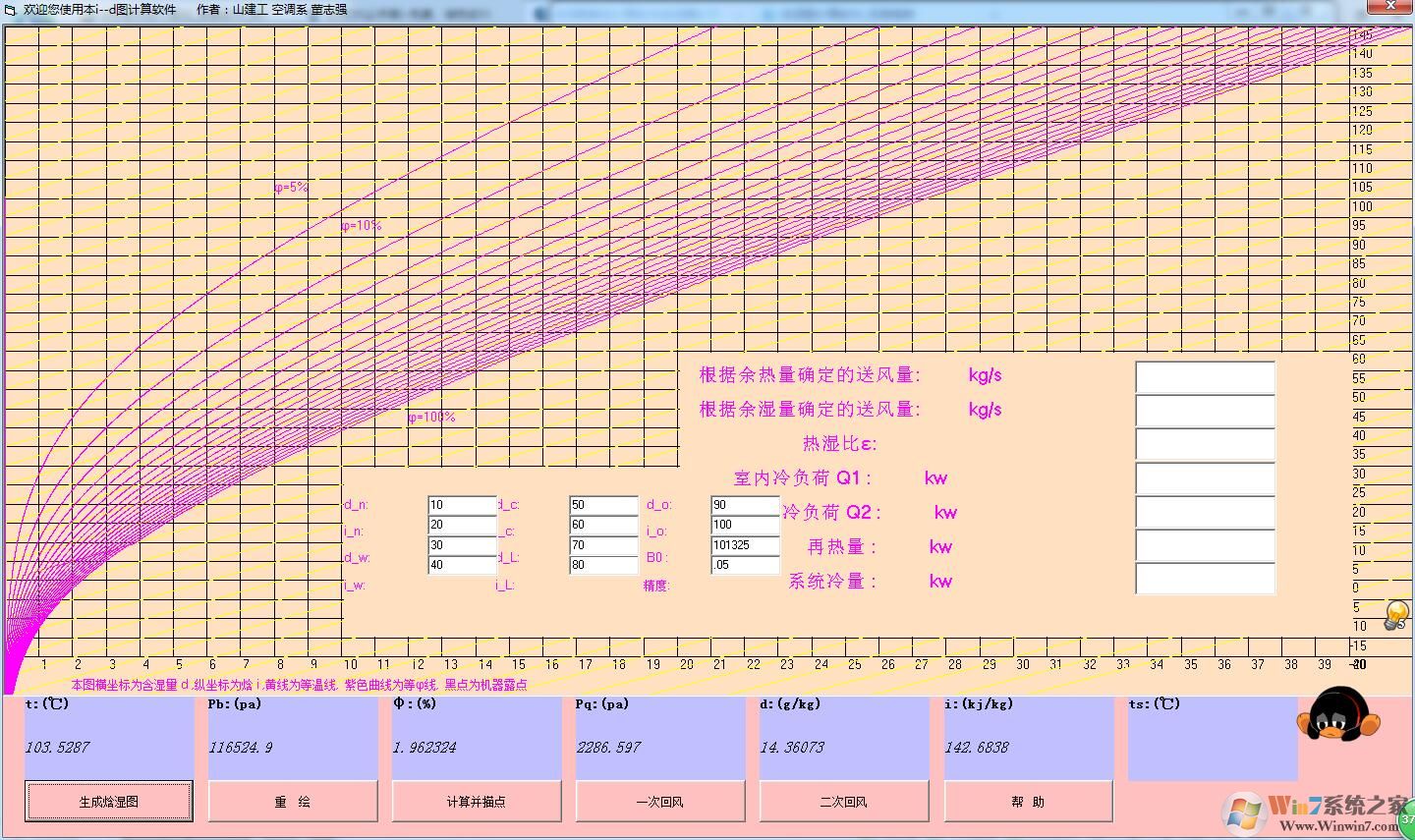Click the input field containing 10

pyautogui.click(x=462, y=505)
